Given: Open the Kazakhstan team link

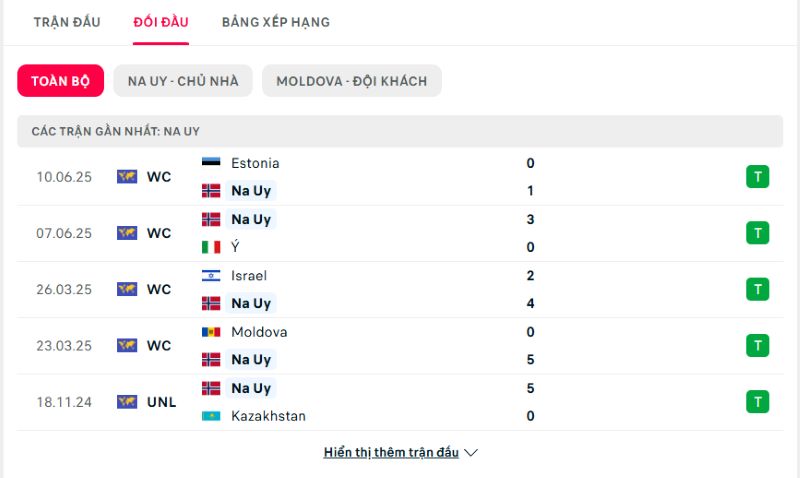Looking at the screenshot, I should [x=268, y=416].
